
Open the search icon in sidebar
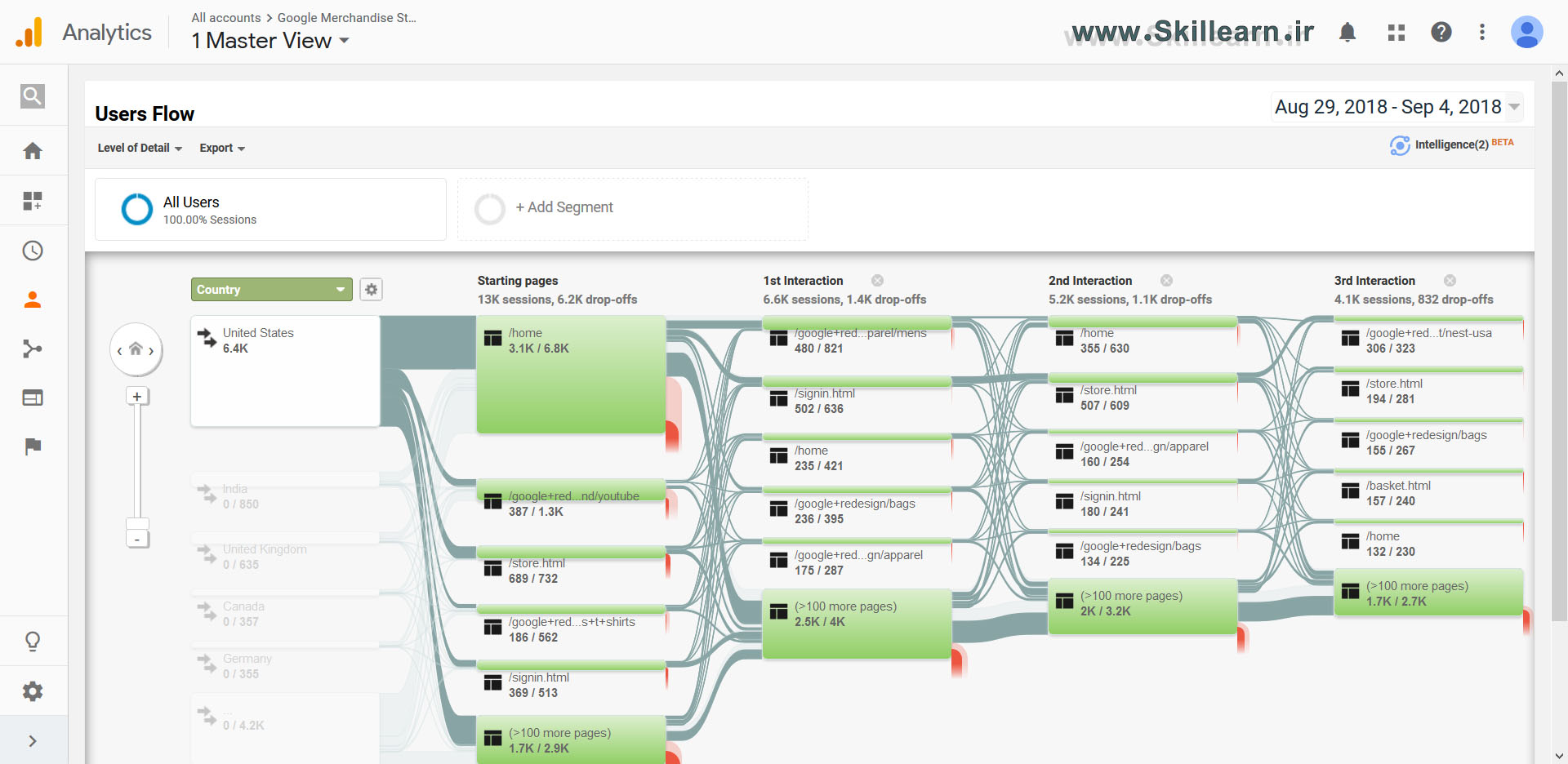(33, 96)
